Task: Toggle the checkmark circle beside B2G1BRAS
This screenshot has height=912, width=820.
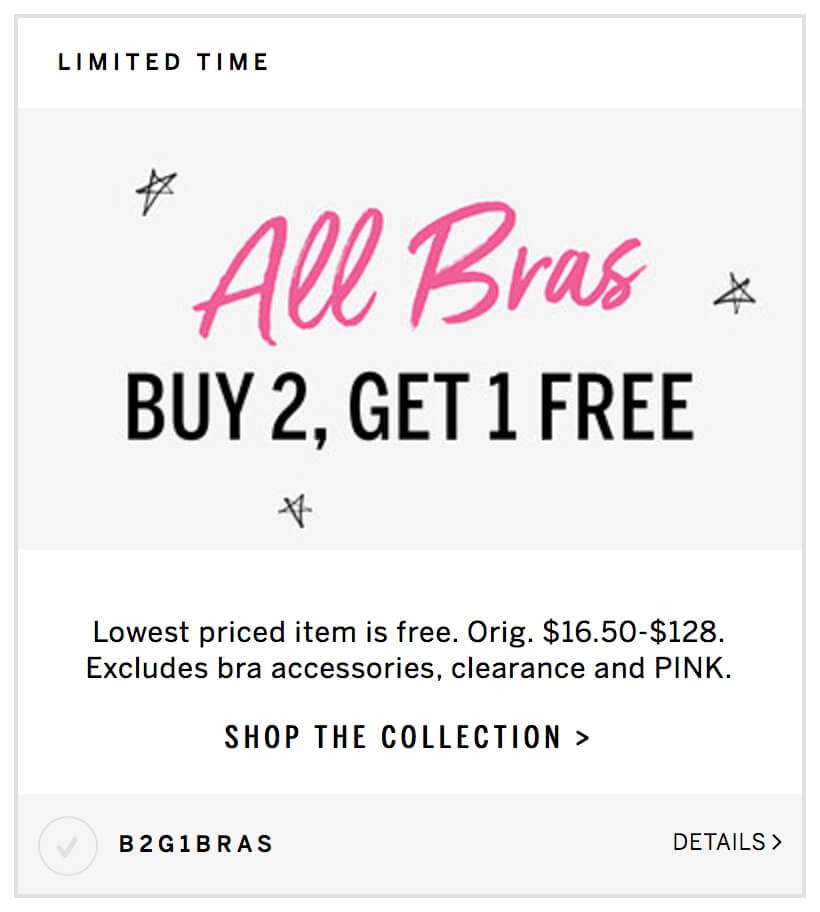Action: (x=67, y=845)
